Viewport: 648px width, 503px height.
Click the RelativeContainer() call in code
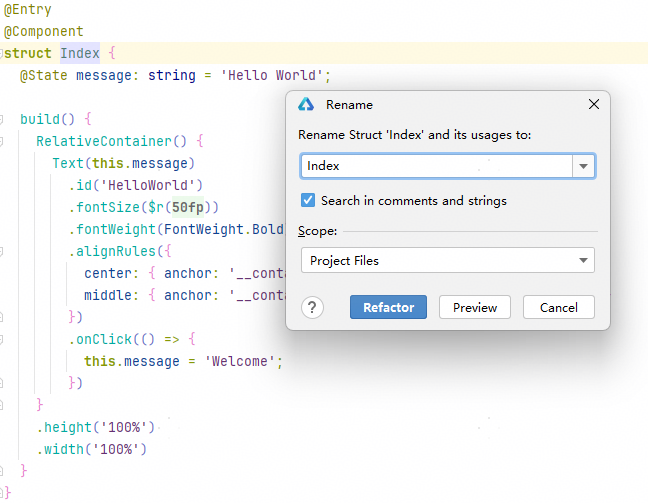[111, 141]
